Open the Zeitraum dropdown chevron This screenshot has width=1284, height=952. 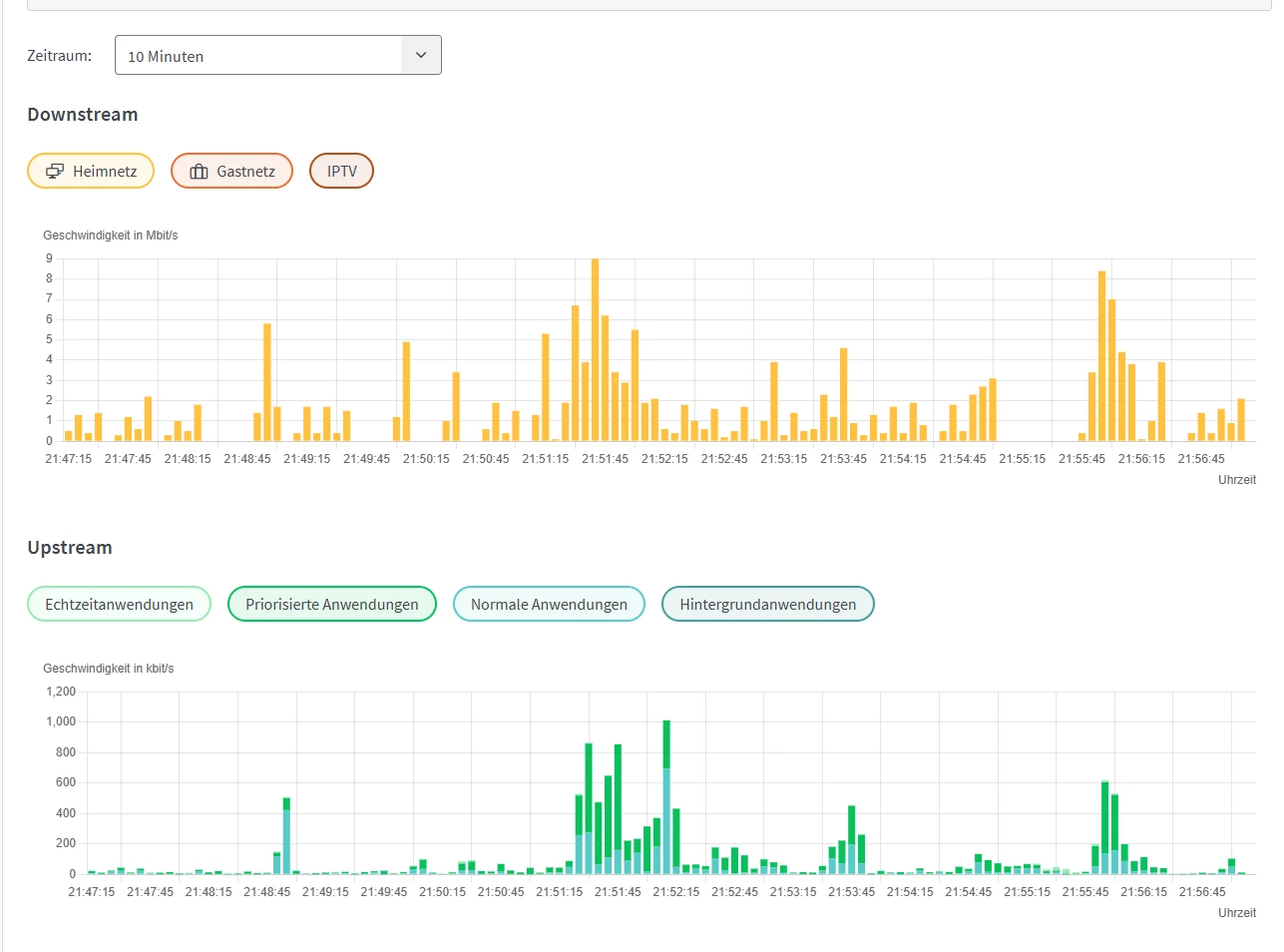(421, 55)
